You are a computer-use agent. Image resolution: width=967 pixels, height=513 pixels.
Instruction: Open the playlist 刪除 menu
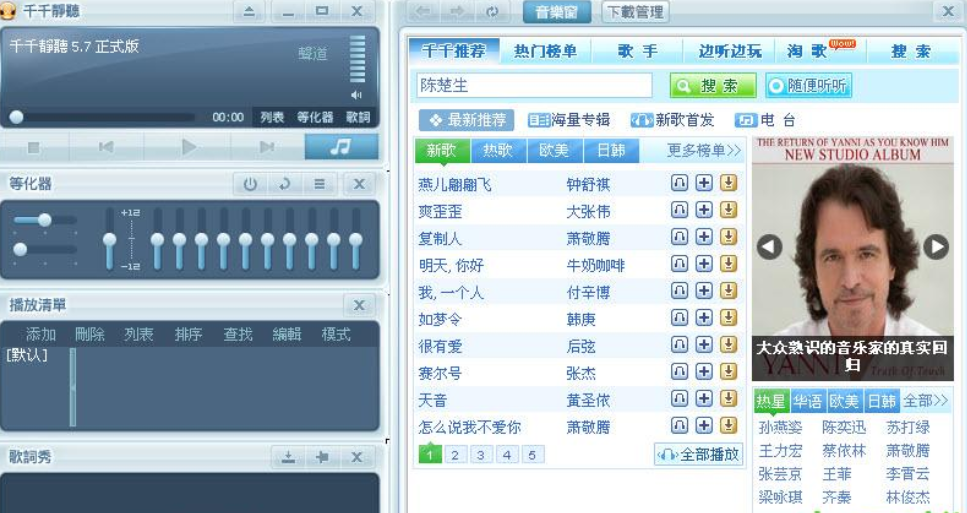[89, 334]
